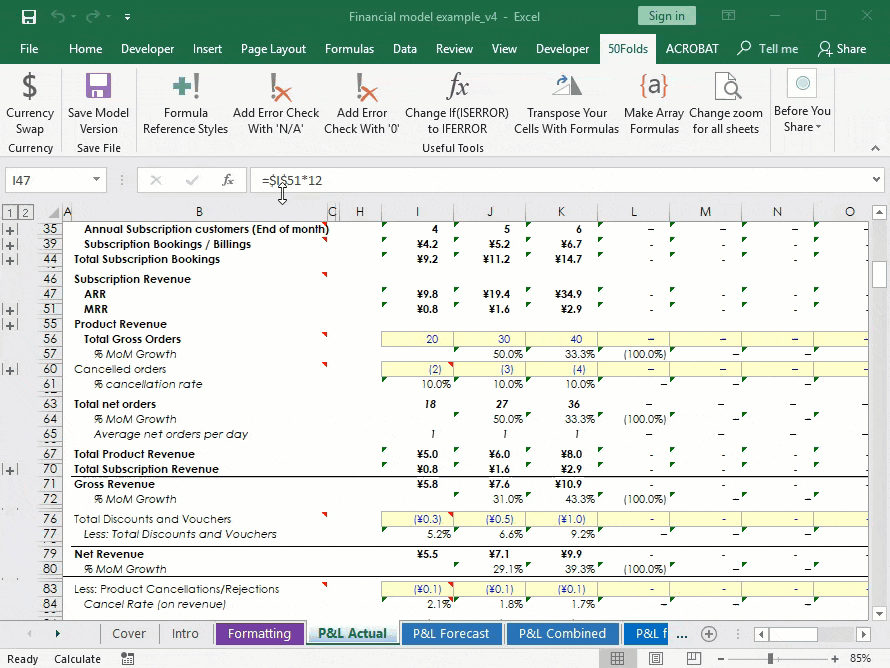Switch to the View ribbon tab
This screenshot has height=668, width=890.
pyautogui.click(x=504, y=49)
